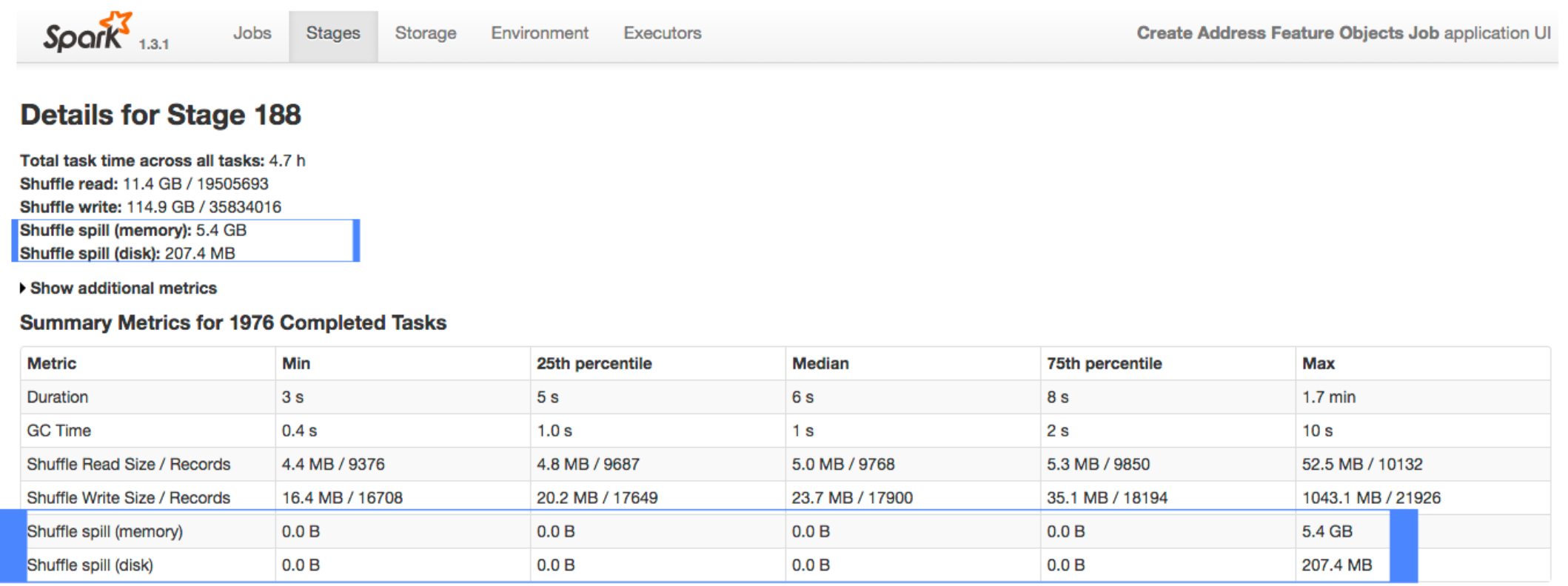The image size is (1568, 586).
Task: Click the Max column header
Action: coord(1318,363)
